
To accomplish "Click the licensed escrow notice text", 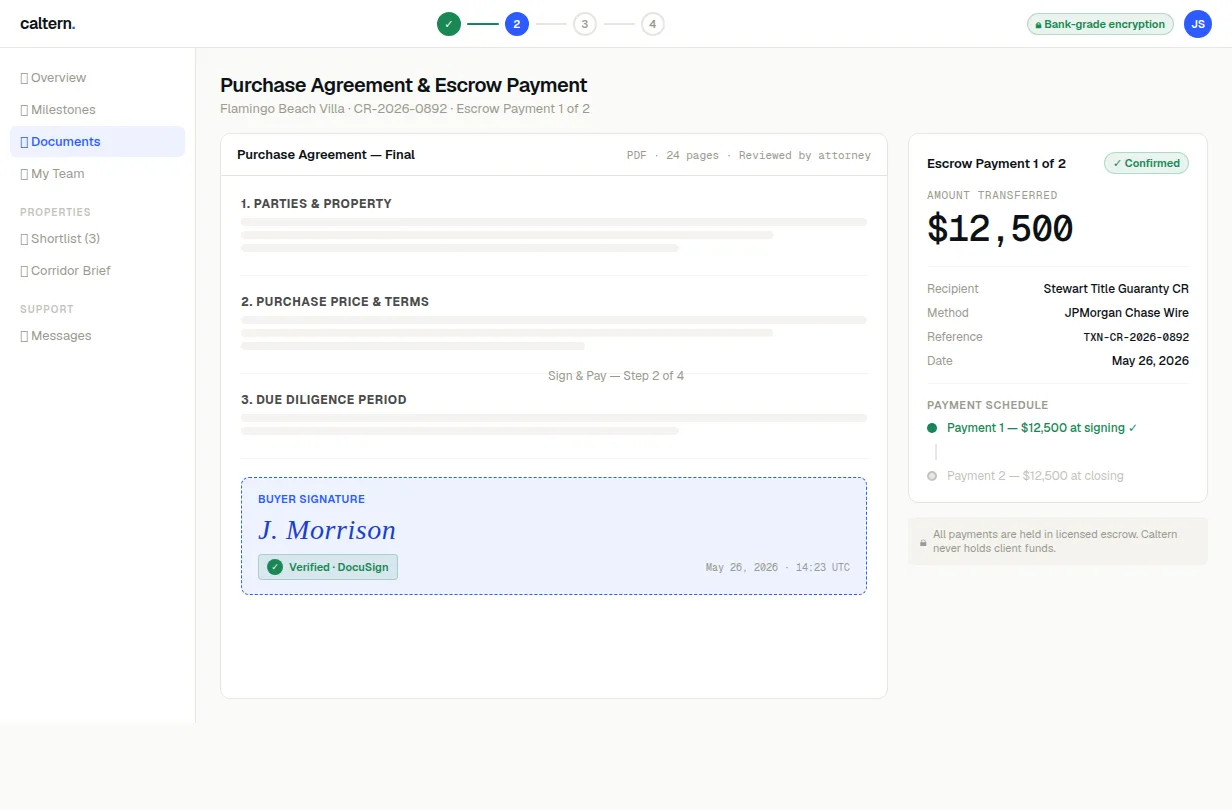I will coord(1055,541).
